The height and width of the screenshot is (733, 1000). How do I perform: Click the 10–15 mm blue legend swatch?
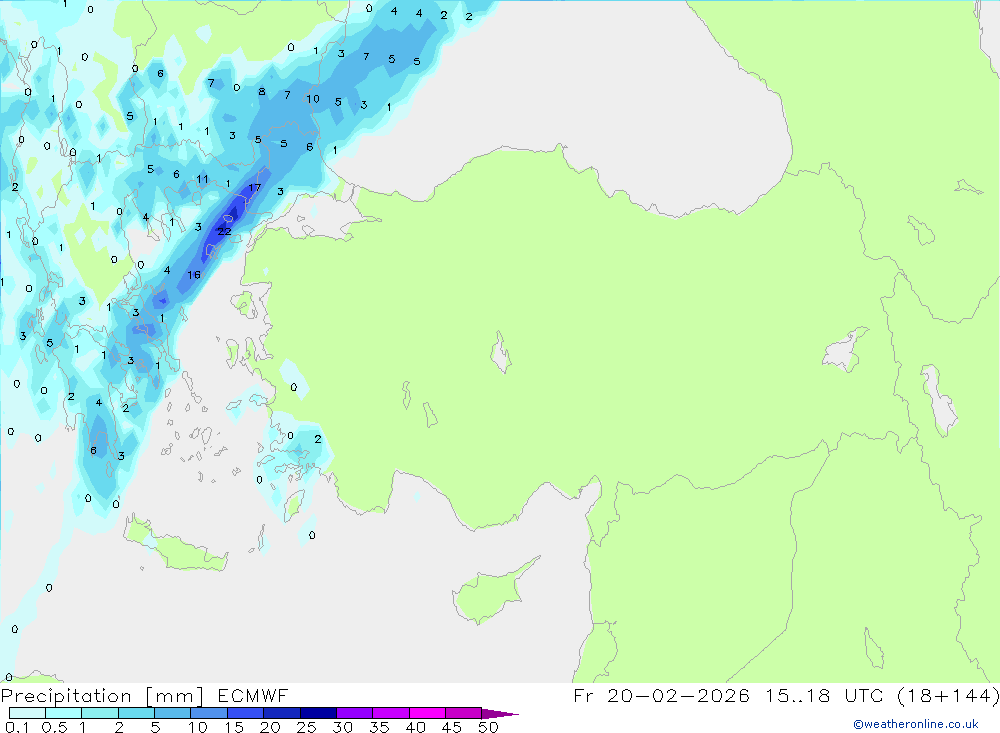pyautogui.click(x=209, y=713)
